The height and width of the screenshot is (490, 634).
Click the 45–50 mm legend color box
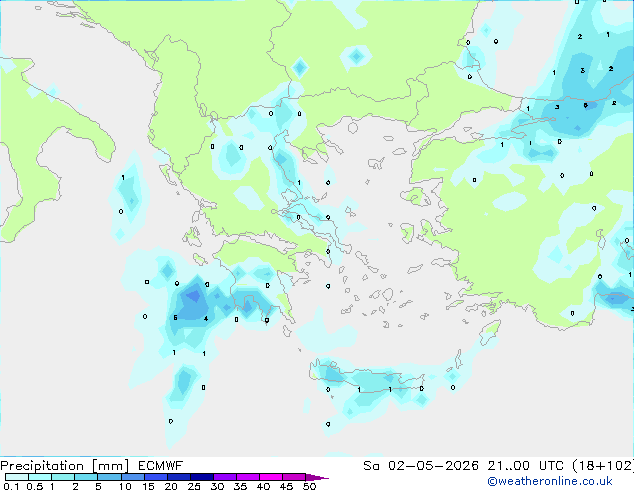click(x=294, y=477)
